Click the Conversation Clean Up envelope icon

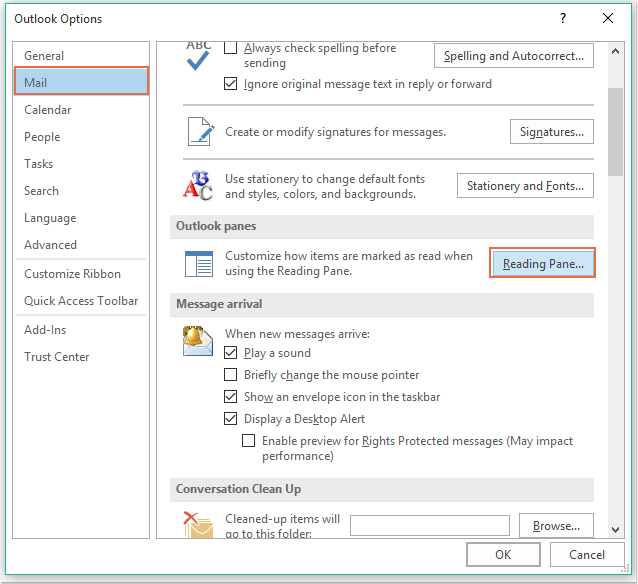pyautogui.click(x=197, y=524)
